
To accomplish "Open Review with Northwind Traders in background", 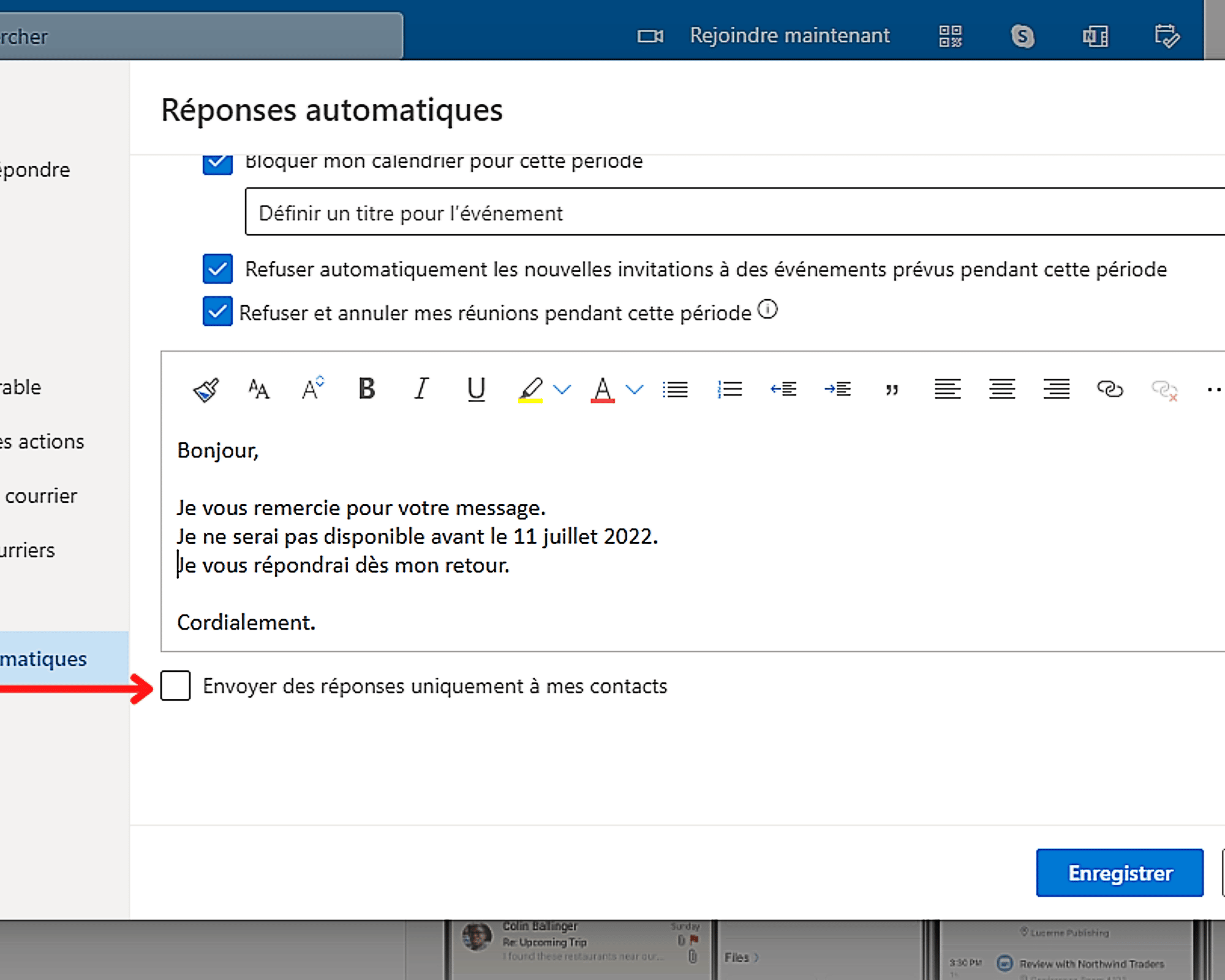I will [1091, 963].
